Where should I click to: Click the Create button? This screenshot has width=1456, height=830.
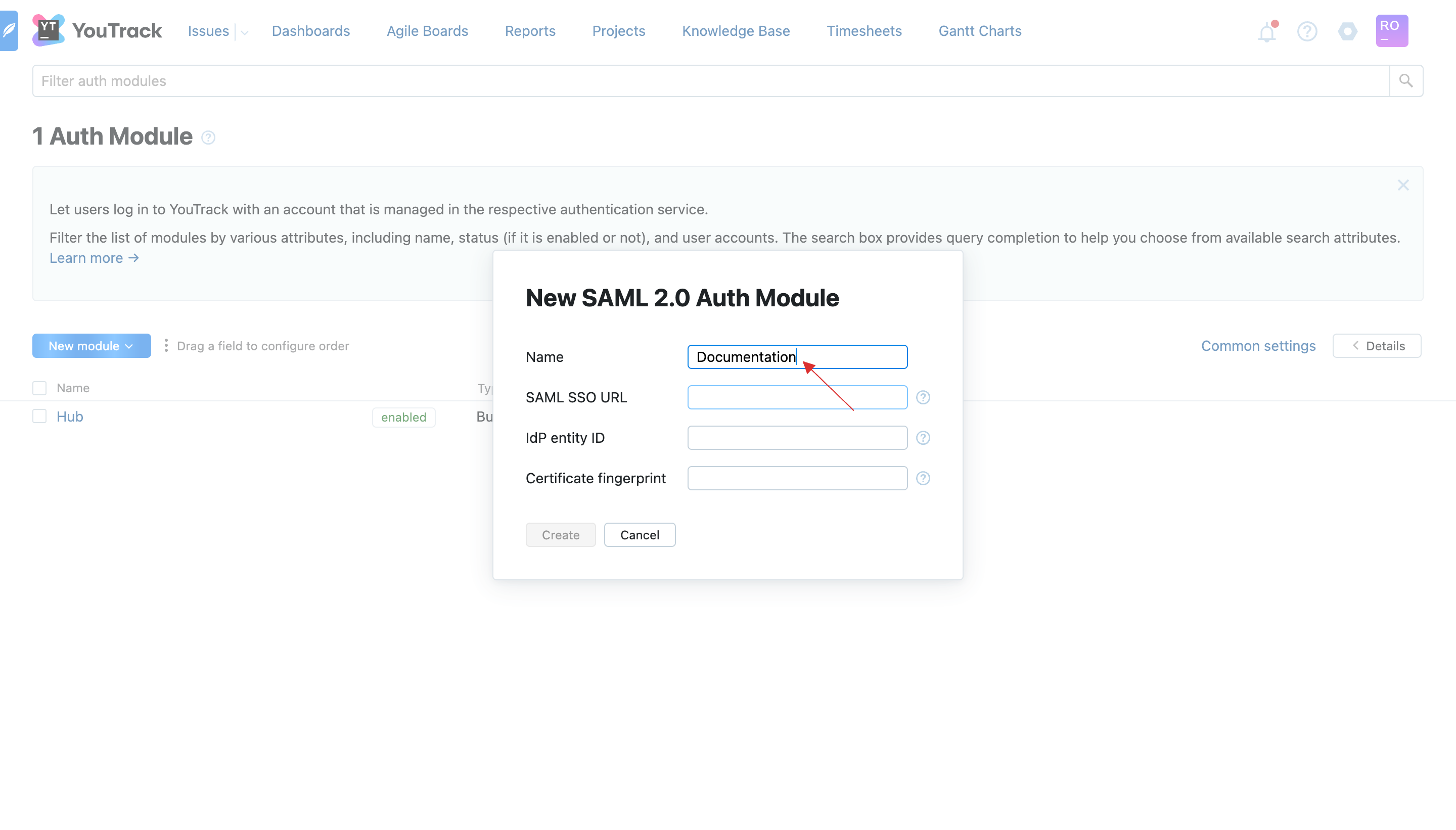[x=561, y=535]
